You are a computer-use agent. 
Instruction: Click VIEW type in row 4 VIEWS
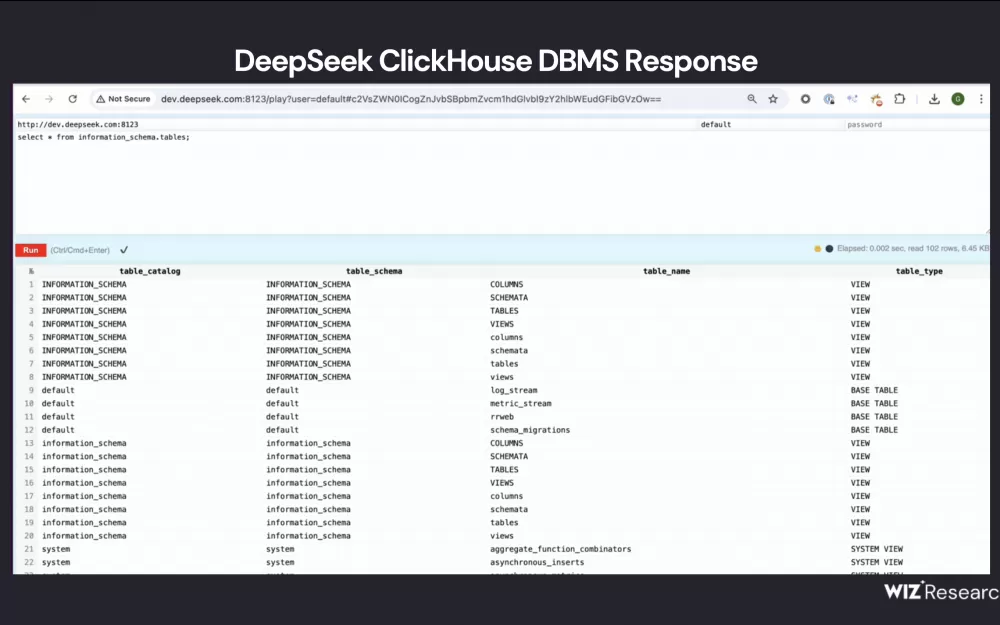tap(860, 324)
